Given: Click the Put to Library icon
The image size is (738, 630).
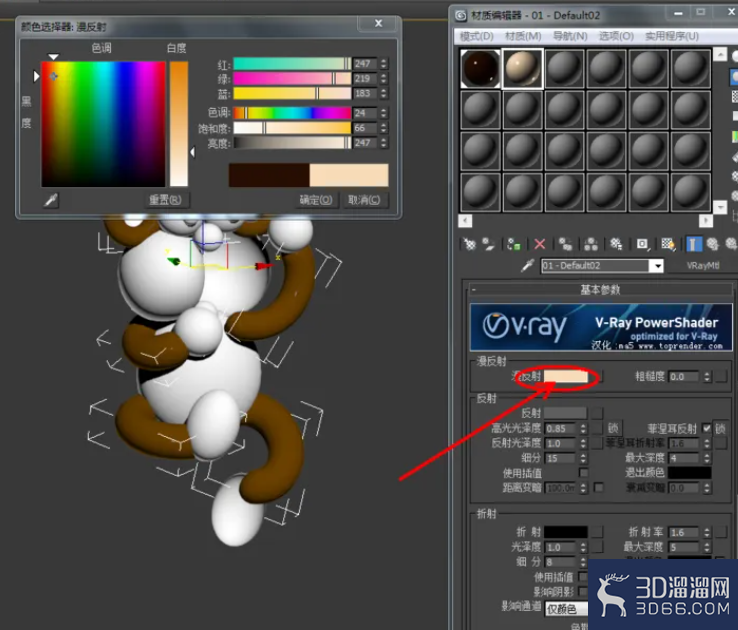Looking at the screenshot, I should [616, 244].
